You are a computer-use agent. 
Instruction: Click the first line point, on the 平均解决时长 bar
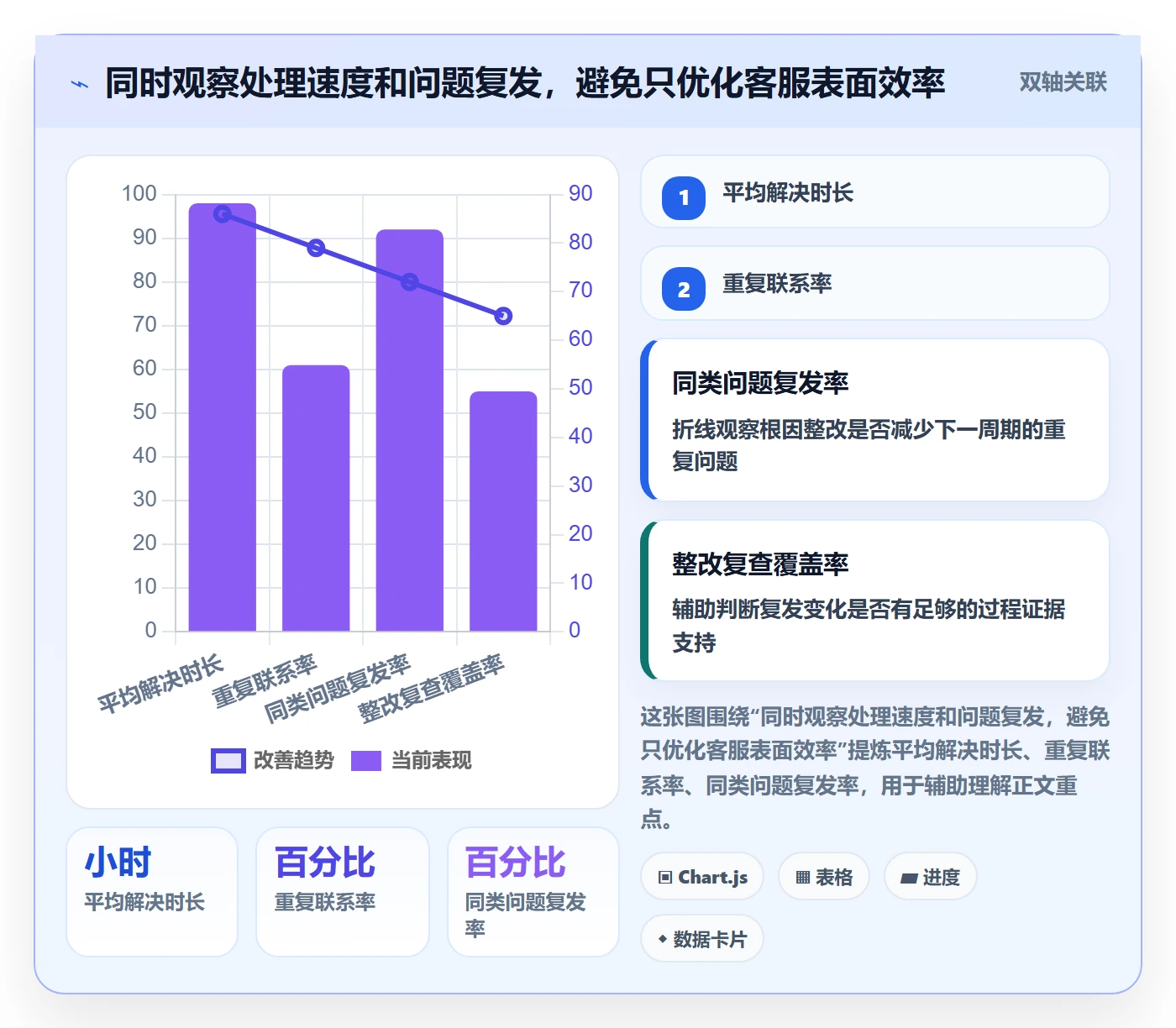pos(223,214)
